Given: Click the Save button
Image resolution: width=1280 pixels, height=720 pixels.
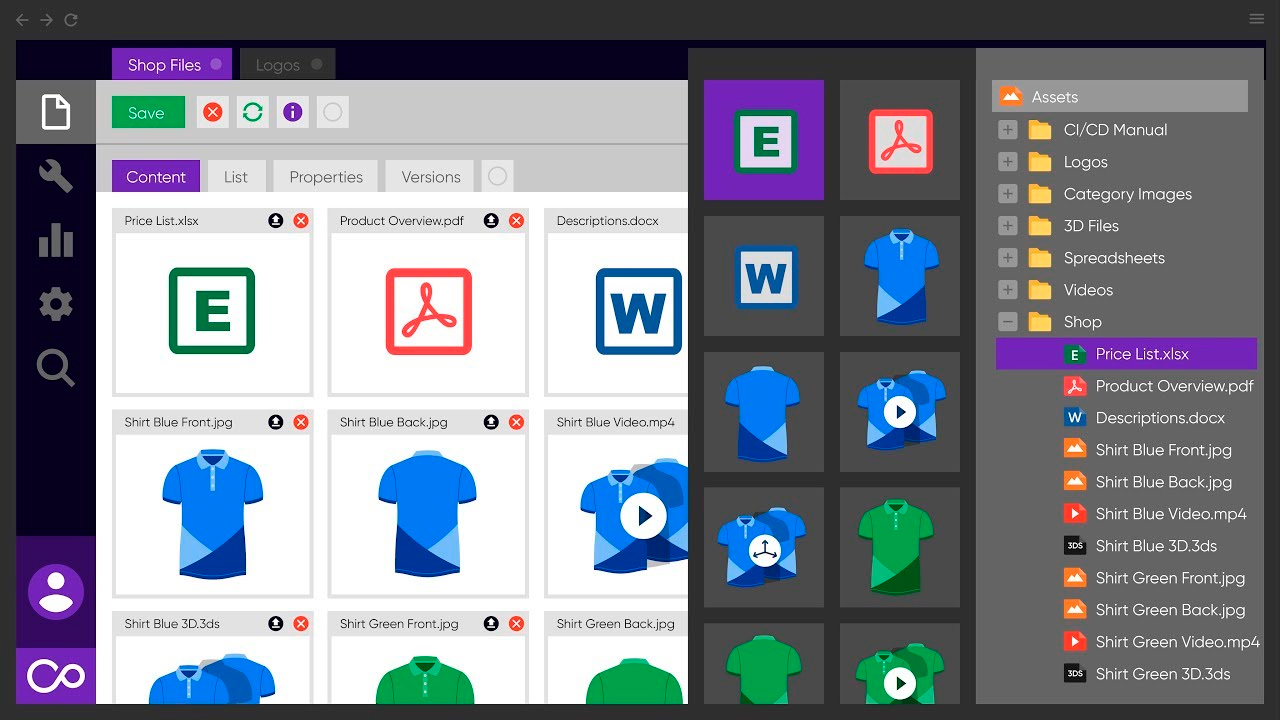Looking at the screenshot, I should click(148, 112).
